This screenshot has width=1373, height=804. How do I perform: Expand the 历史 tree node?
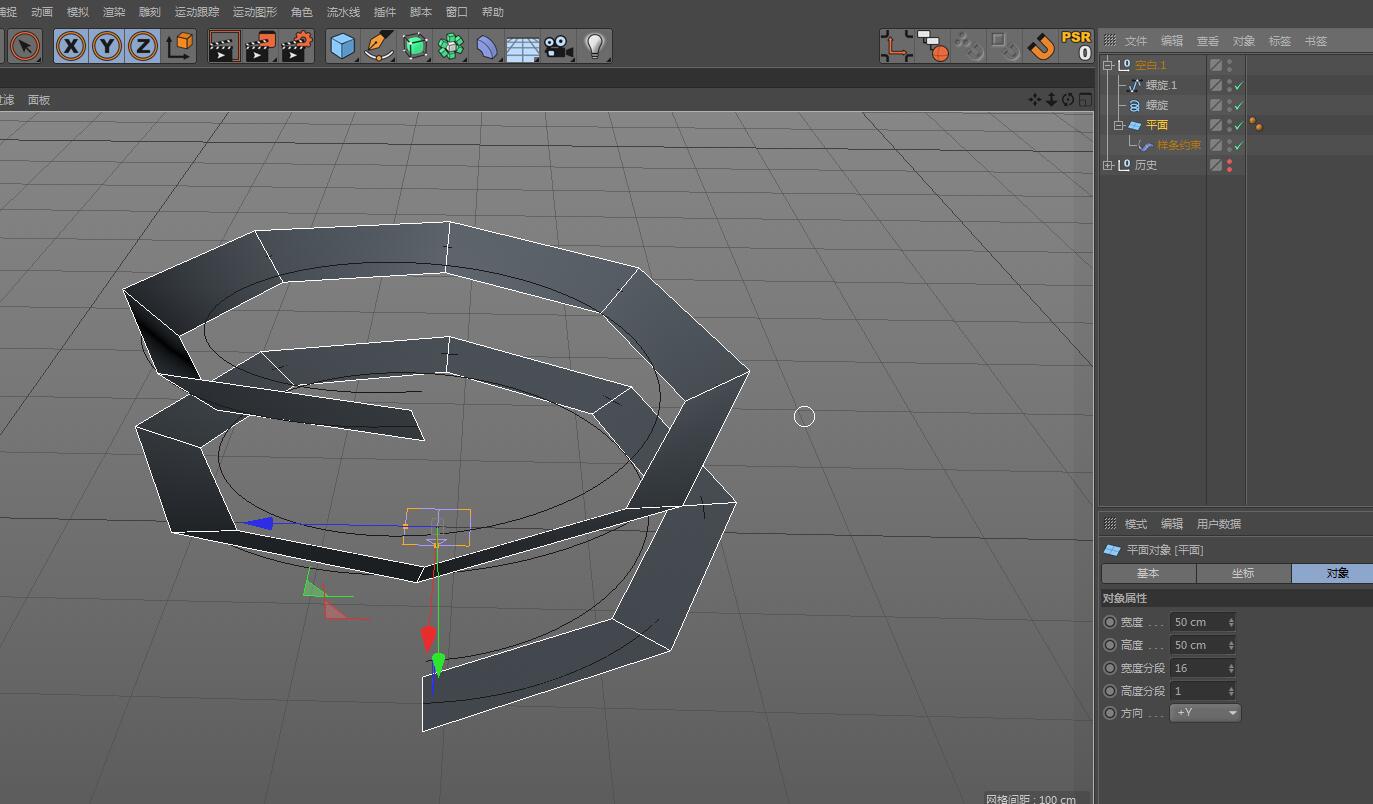1108,165
